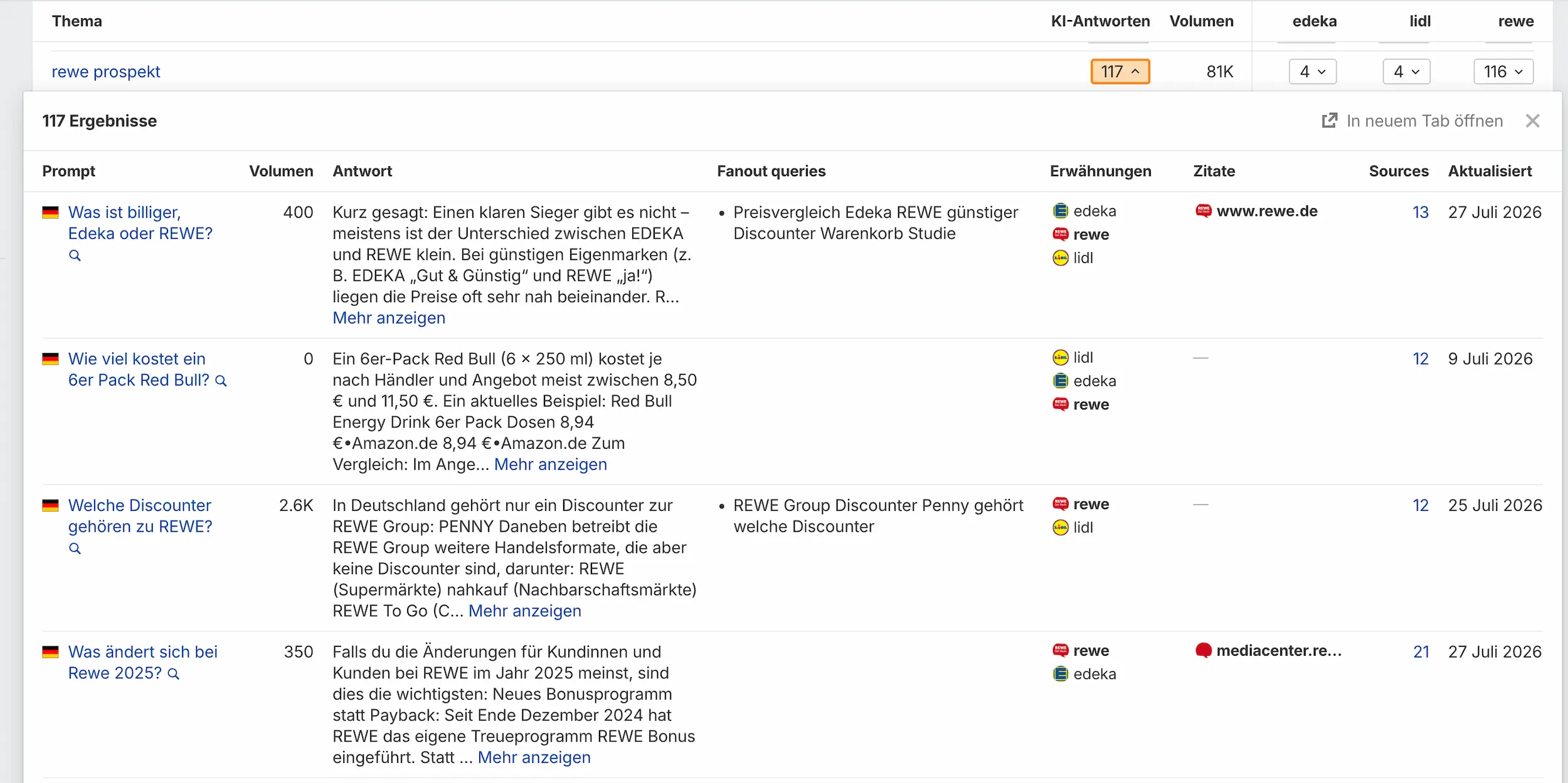Click the edeka logo in the 'Rewe 2025' row
This screenshot has width=1568, height=783.
tap(1060, 674)
